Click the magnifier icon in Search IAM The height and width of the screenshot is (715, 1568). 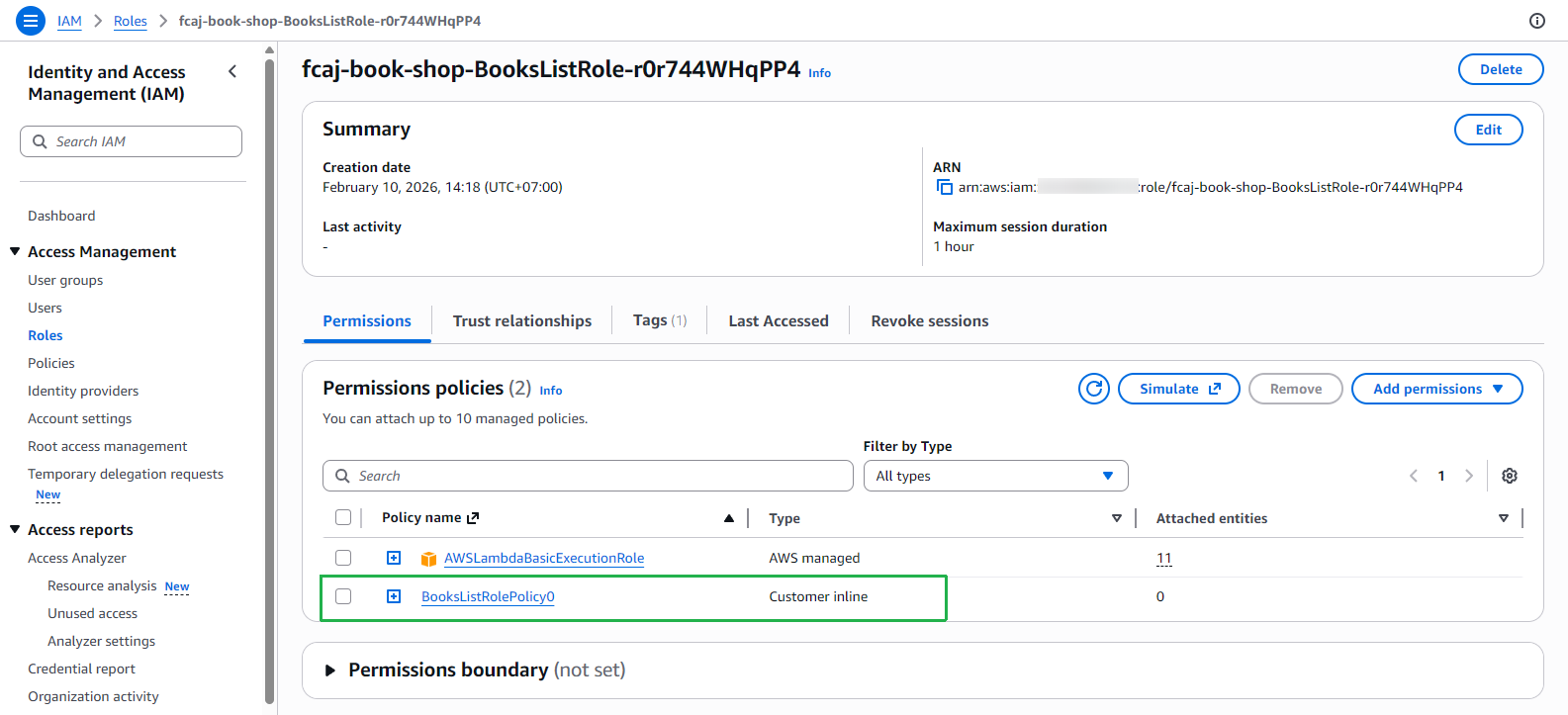[x=40, y=141]
